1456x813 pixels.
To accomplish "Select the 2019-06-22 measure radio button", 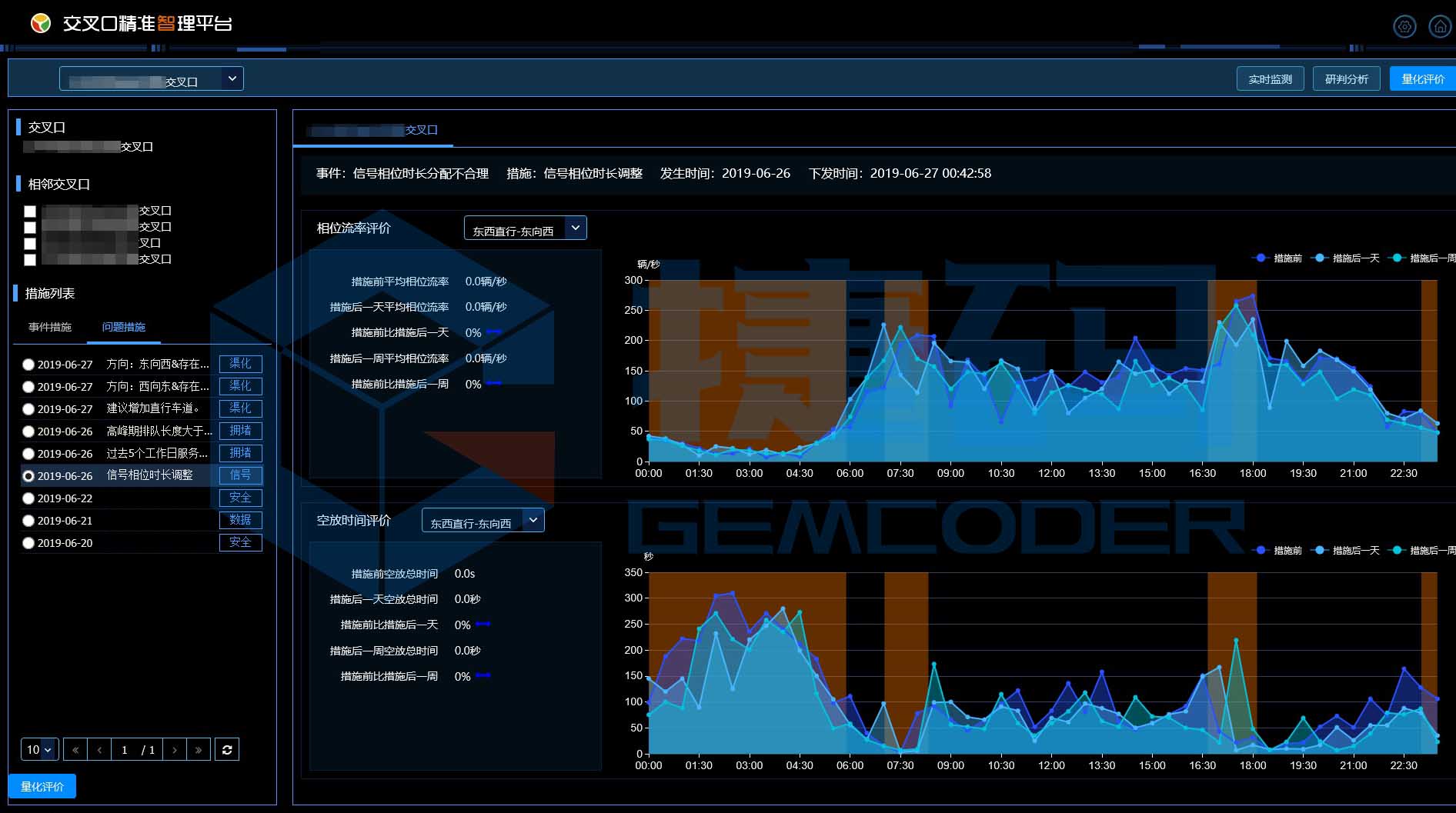I will pyautogui.click(x=28, y=498).
